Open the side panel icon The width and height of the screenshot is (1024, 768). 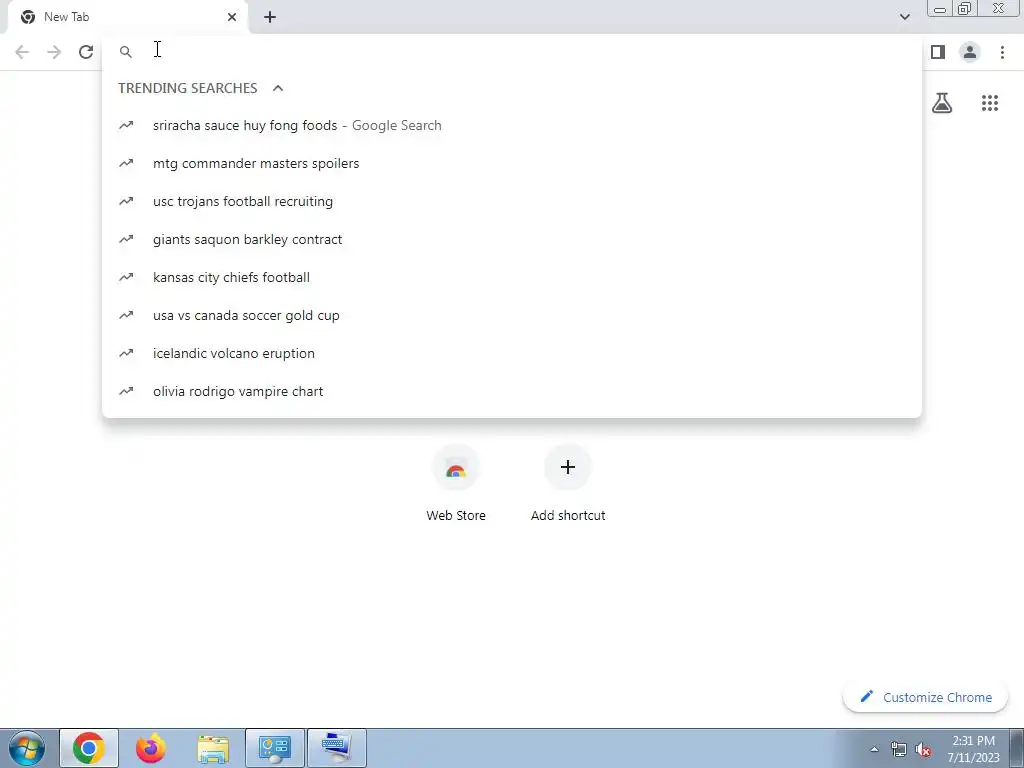coord(938,52)
